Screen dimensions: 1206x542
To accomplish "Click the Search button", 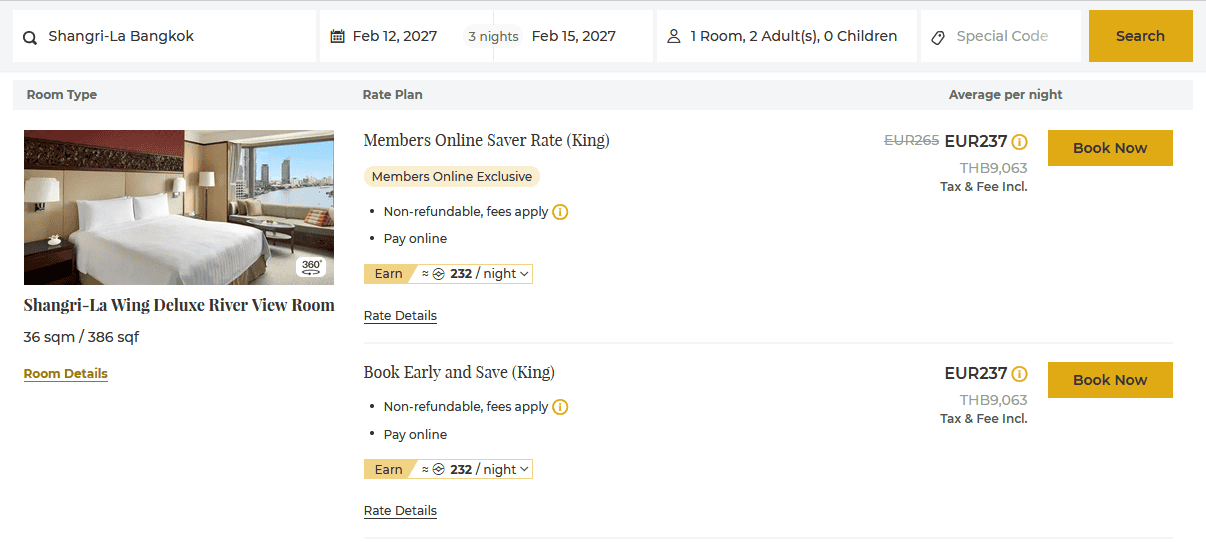I will (1140, 36).
